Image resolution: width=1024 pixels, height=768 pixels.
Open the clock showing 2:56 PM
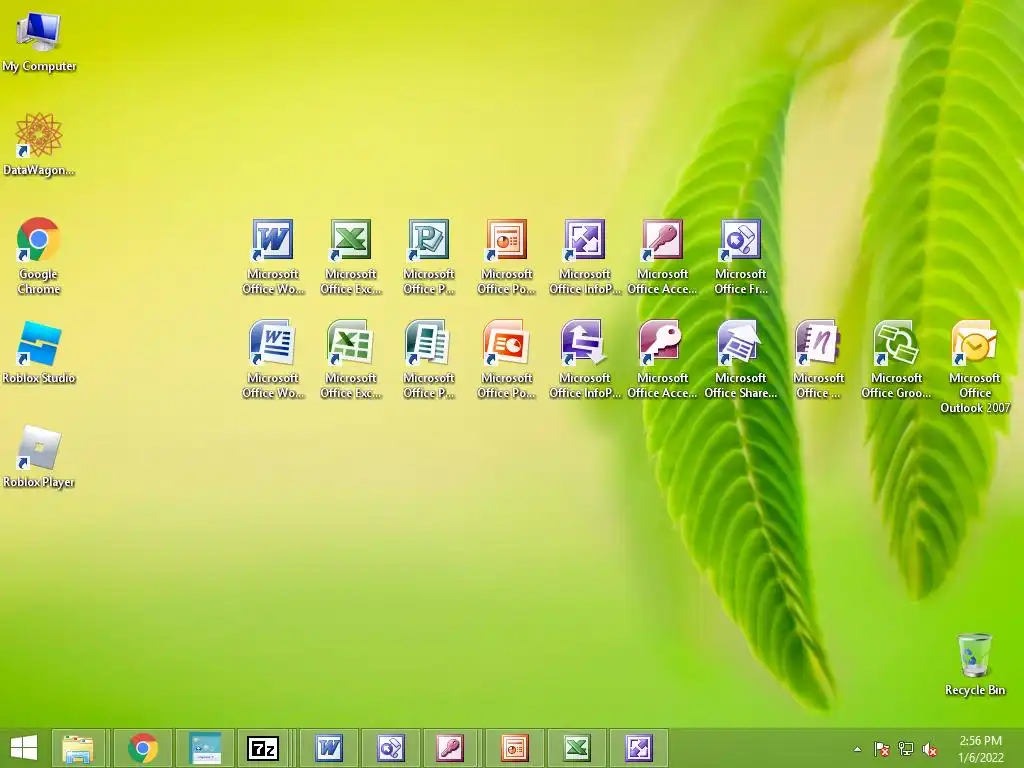click(980, 749)
